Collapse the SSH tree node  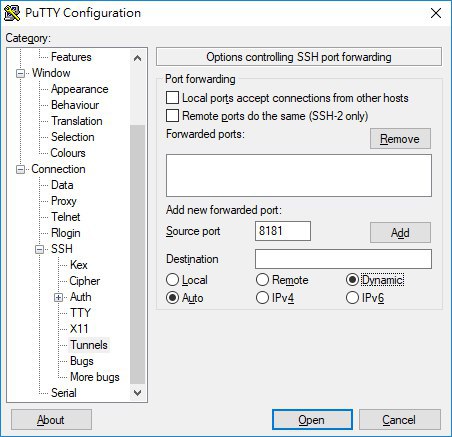tap(39, 249)
